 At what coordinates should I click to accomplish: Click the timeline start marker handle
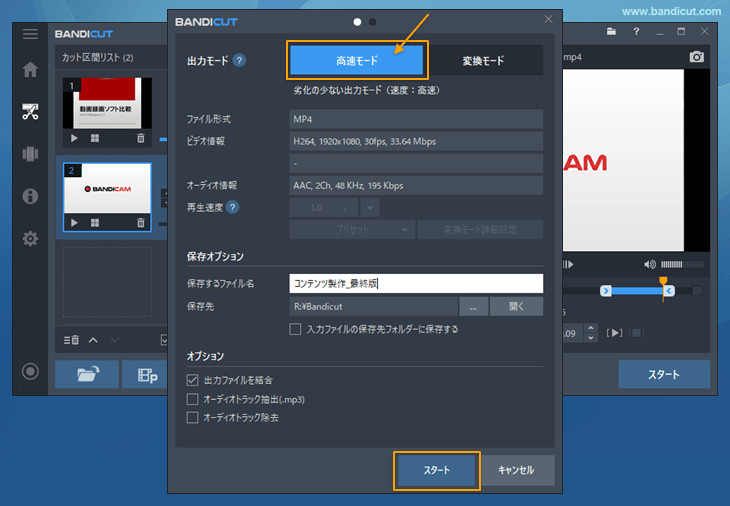coord(606,291)
